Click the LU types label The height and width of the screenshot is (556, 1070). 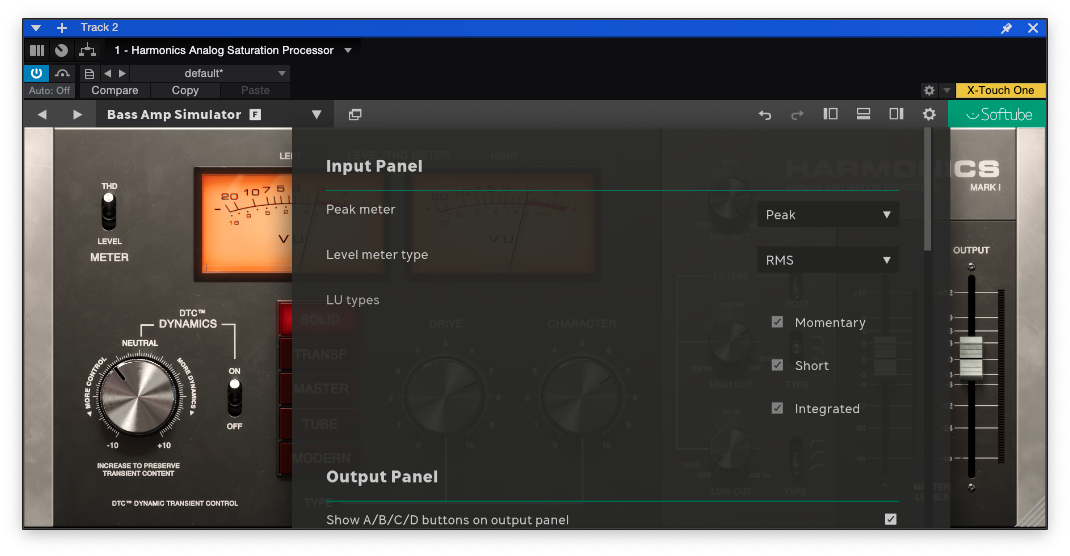(x=353, y=300)
